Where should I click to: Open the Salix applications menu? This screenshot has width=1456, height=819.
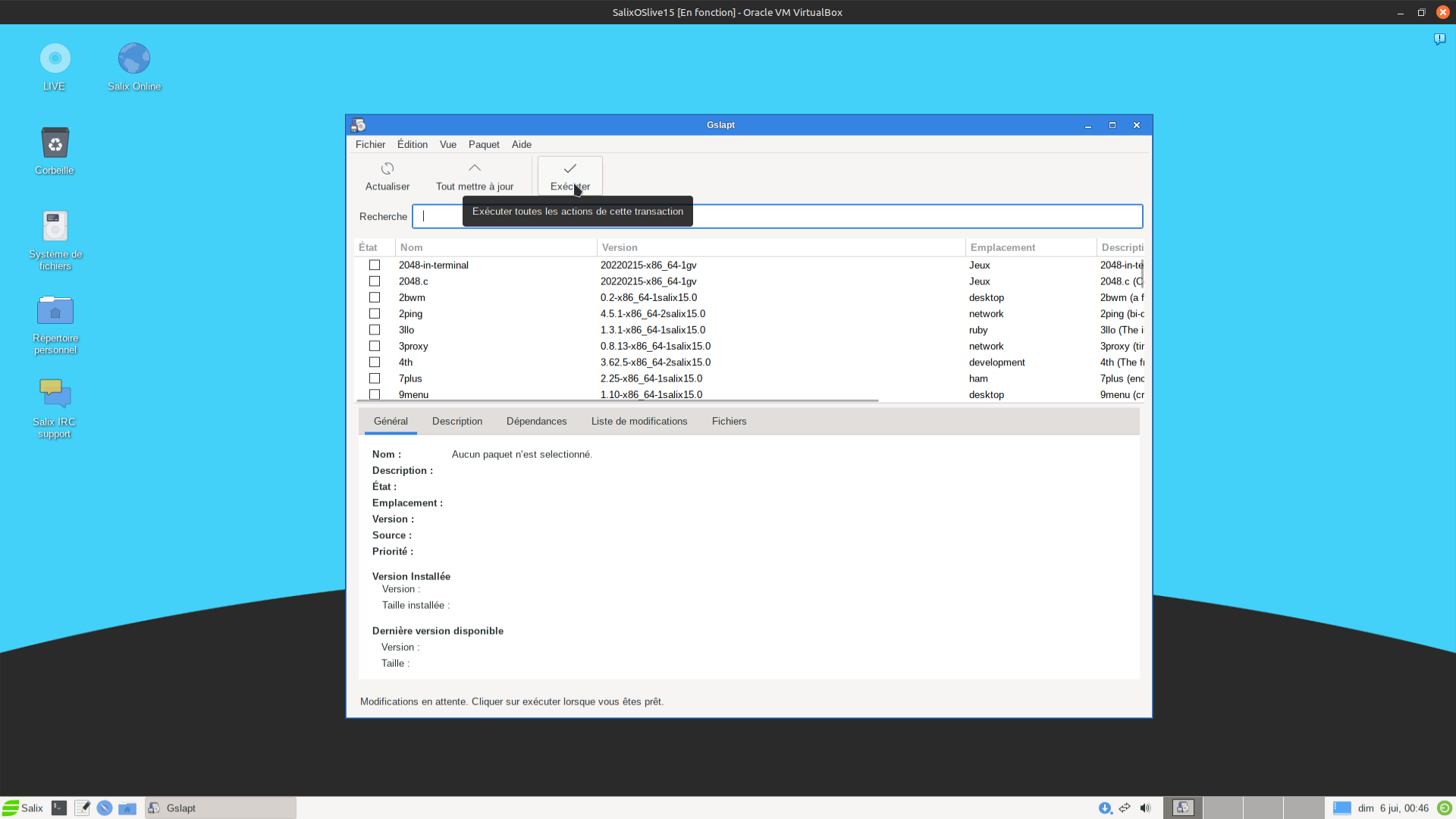23,808
